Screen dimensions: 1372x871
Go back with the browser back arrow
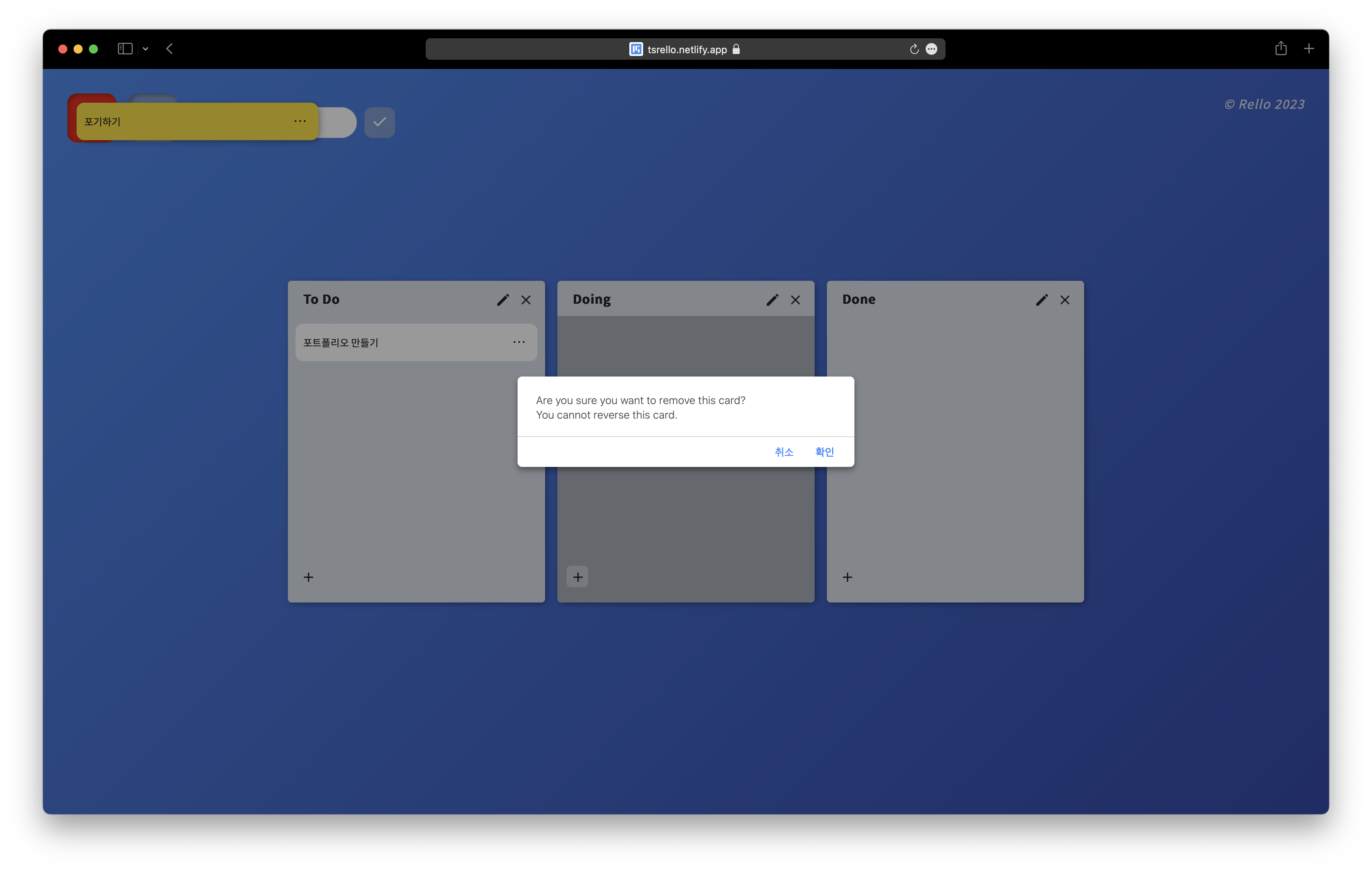click(169, 49)
